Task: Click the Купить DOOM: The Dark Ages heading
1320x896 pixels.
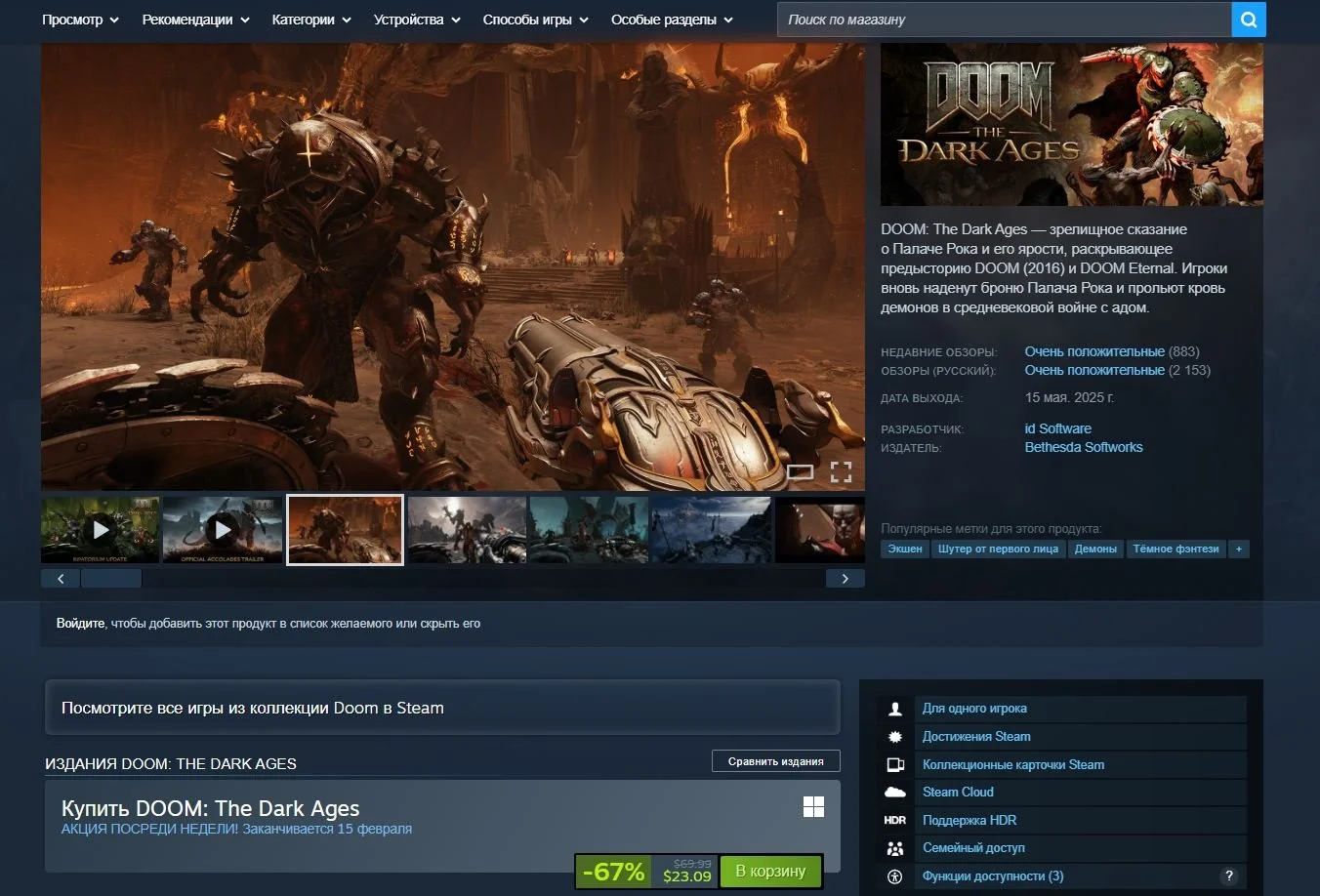Action: tap(210, 808)
